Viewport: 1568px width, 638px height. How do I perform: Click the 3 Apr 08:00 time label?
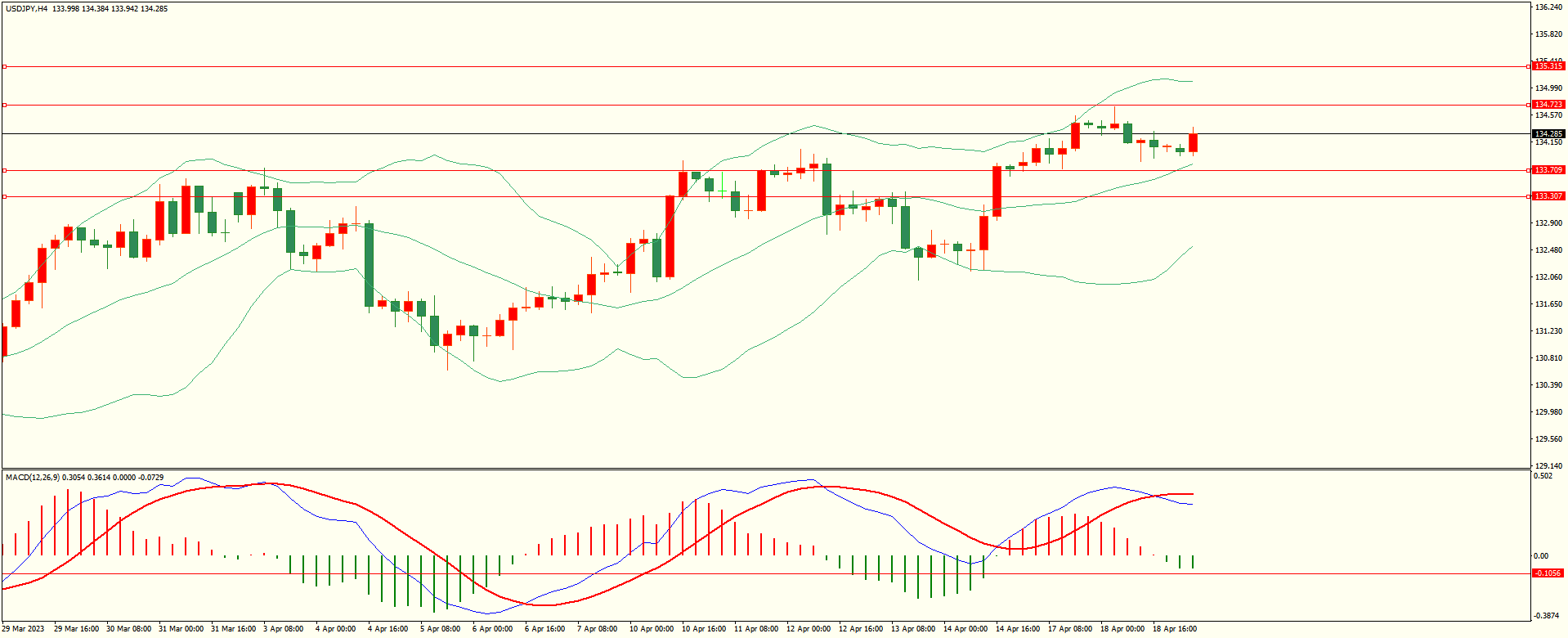tap(283, 629)
